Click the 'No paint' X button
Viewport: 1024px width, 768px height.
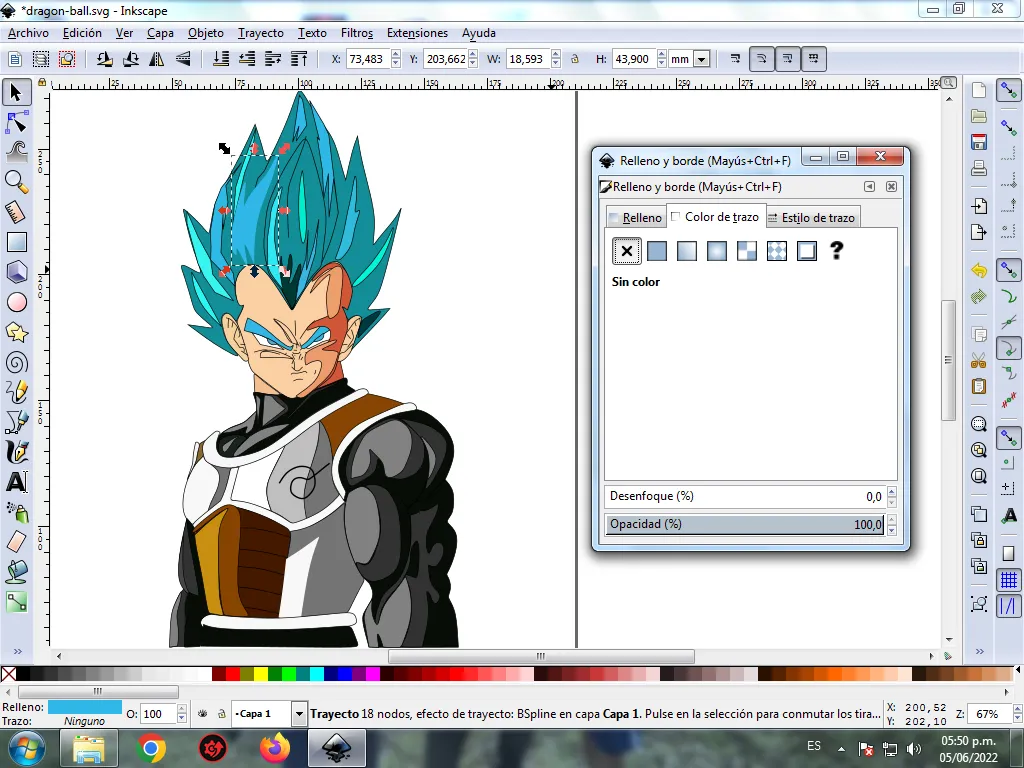[626, 251]
